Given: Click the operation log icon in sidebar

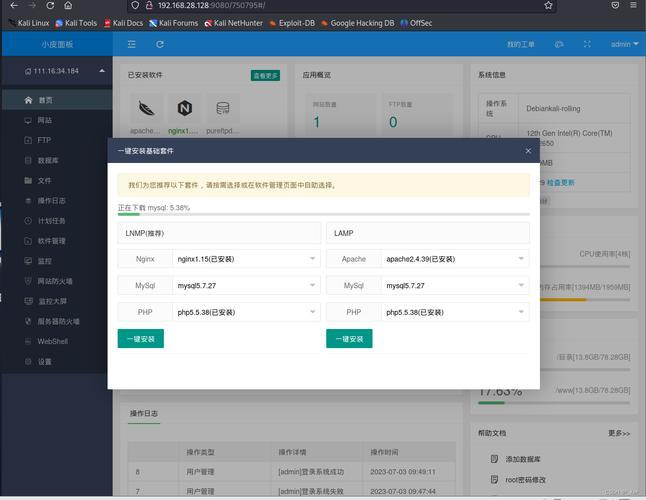Looking at the screenshot, I should pos(28,201).
